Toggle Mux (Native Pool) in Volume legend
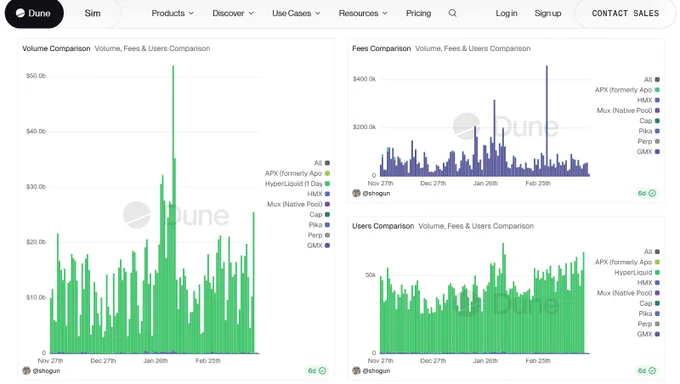This screenshot has width=680, height=384. 299,204
